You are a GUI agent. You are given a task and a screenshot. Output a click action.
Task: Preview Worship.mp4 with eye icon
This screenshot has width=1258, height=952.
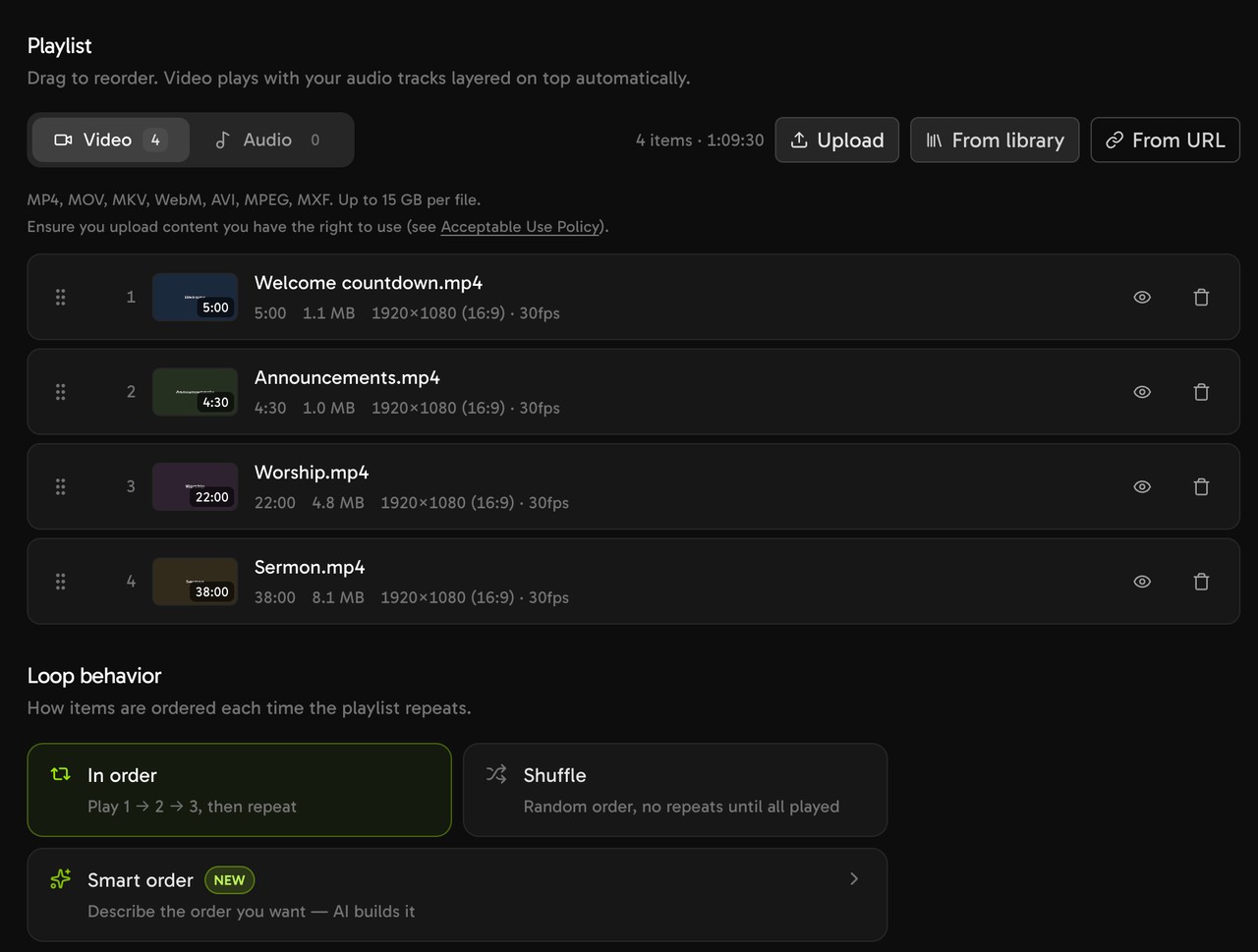1142,486
